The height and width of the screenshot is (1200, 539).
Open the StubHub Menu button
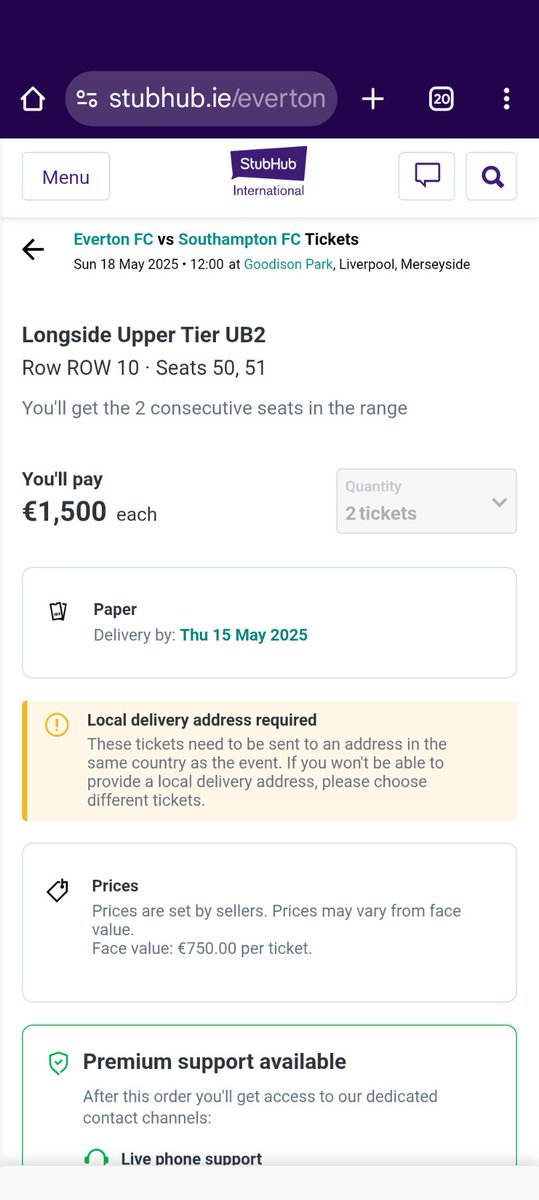click(66, 177)
